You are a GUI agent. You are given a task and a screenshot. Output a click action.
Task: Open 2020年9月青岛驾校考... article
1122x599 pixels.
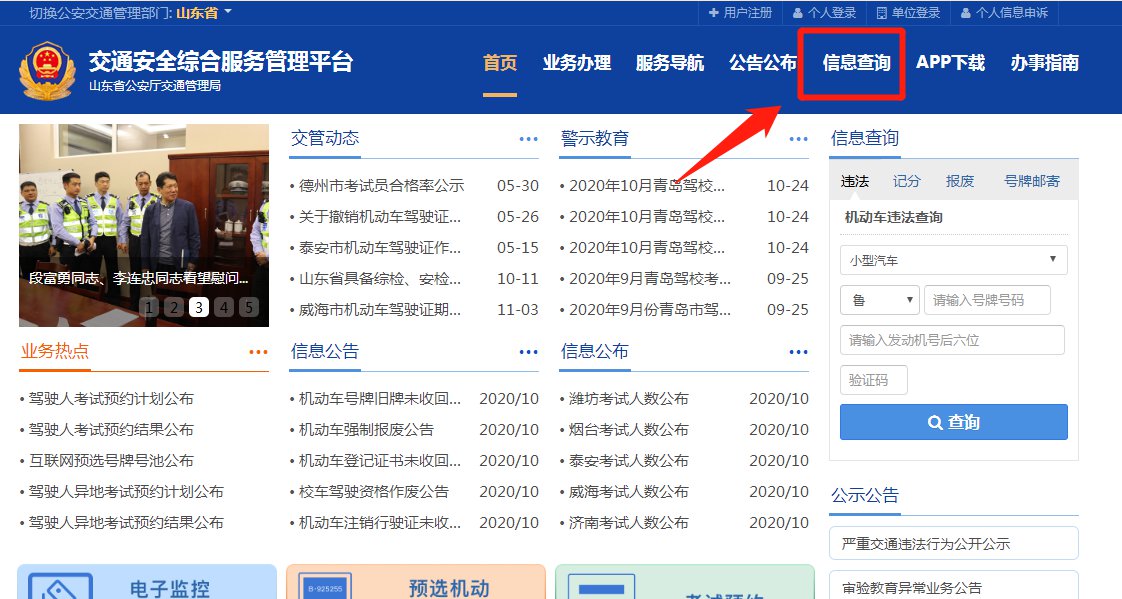650,279
